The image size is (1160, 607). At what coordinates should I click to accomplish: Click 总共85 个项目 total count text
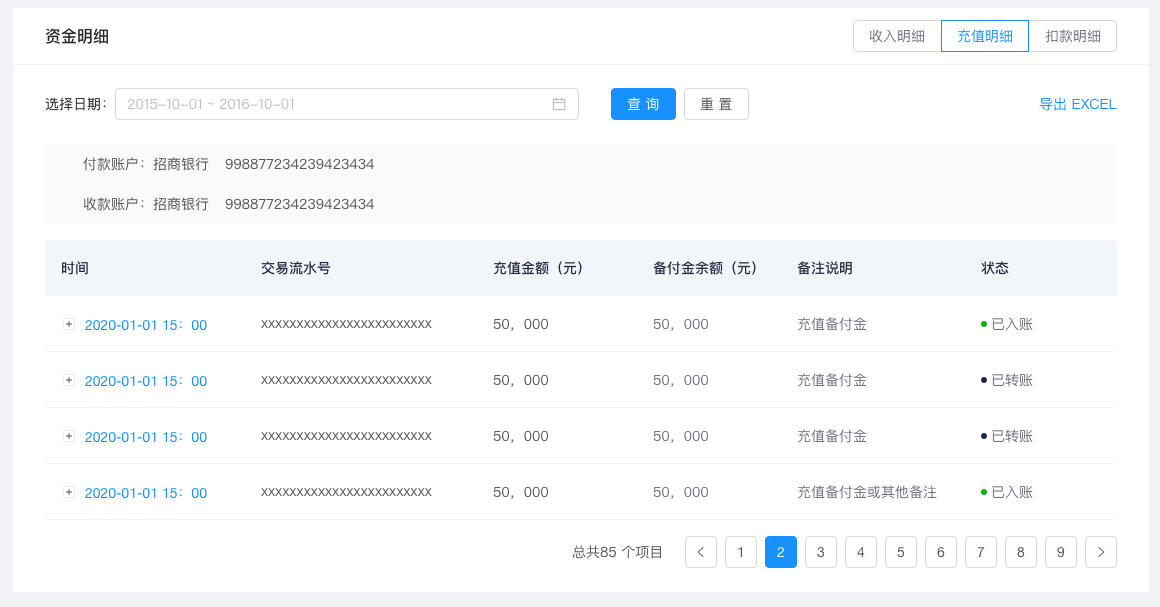(618, 552)
